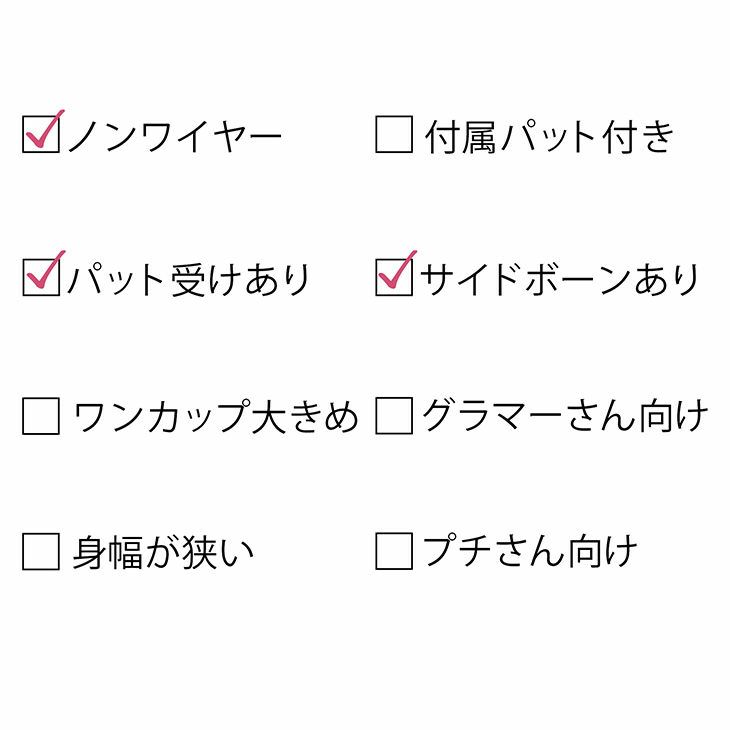Viewport: 730px width, 730px height.
Task: Click the empty box left of 身幅が狭い
Action: (41, 551)
